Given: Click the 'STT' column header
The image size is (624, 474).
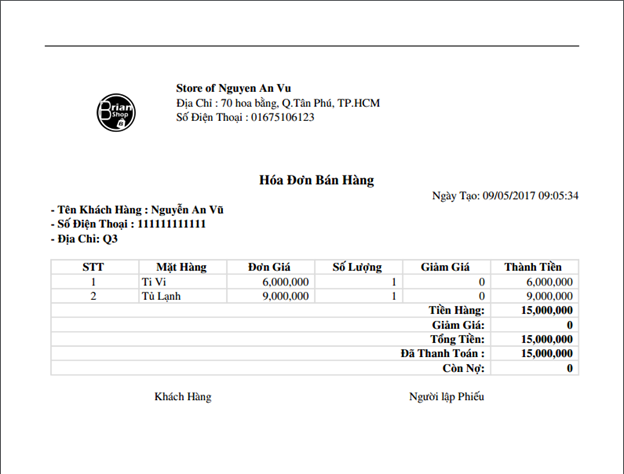Looking at the screenshot, I should (93, 267).
